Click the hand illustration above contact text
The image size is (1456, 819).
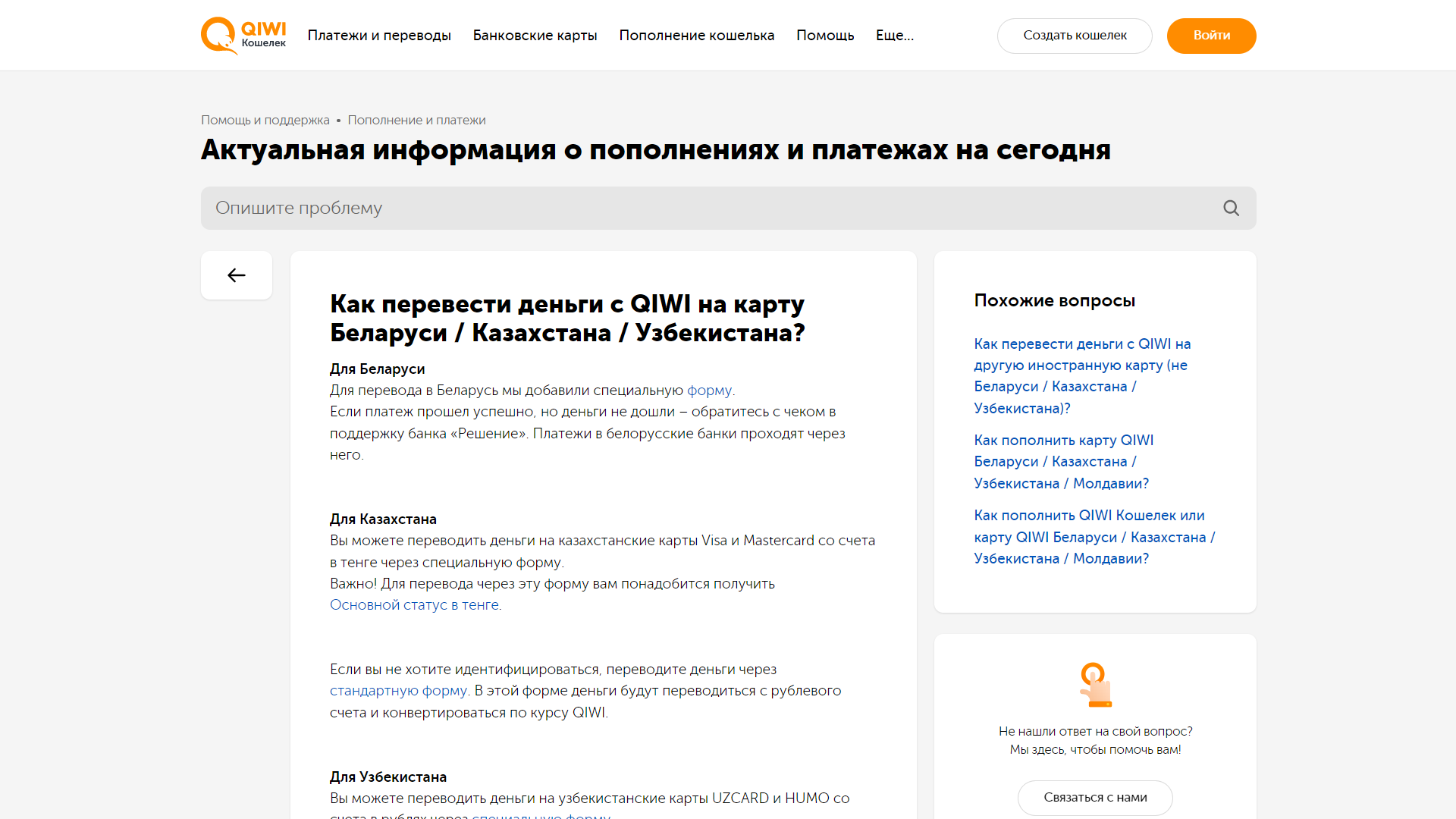[1094, 683]
